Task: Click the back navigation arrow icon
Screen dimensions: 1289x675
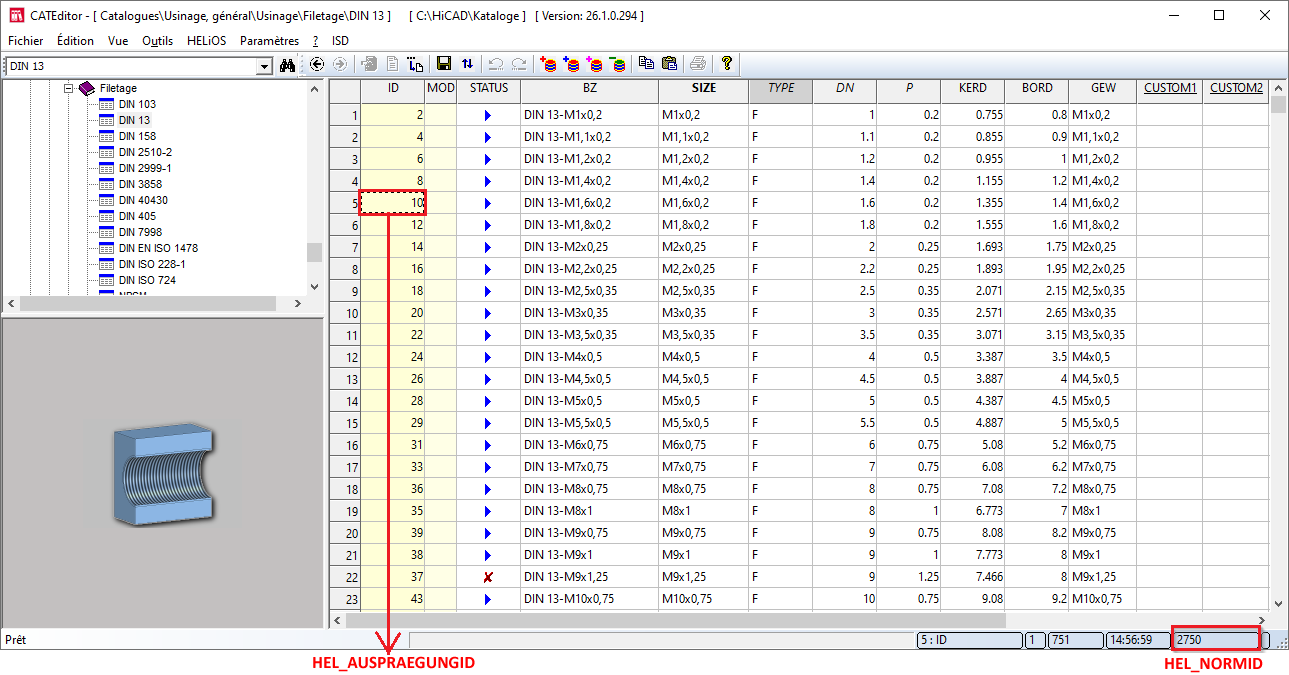Action: coord(317,65)
